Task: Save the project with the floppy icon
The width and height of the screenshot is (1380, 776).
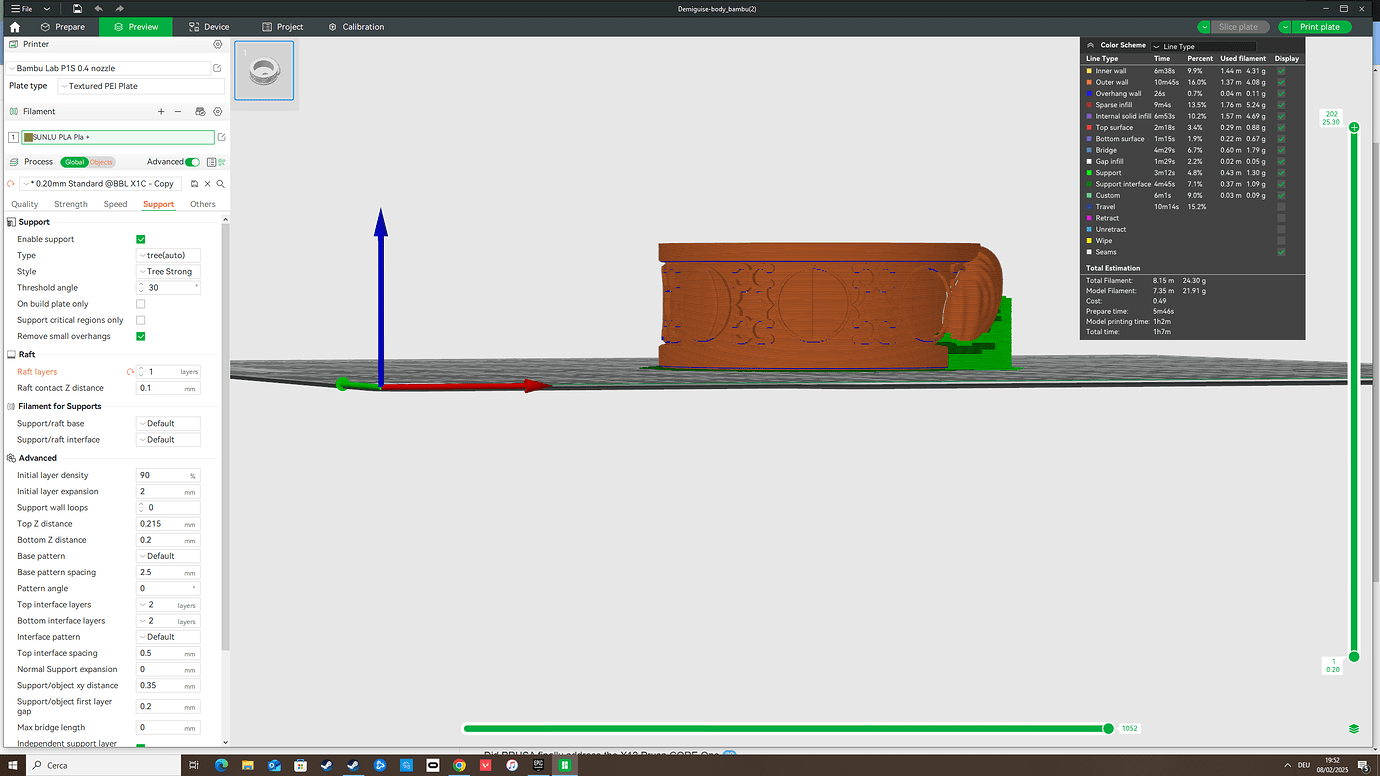Action: pos(77,9)
